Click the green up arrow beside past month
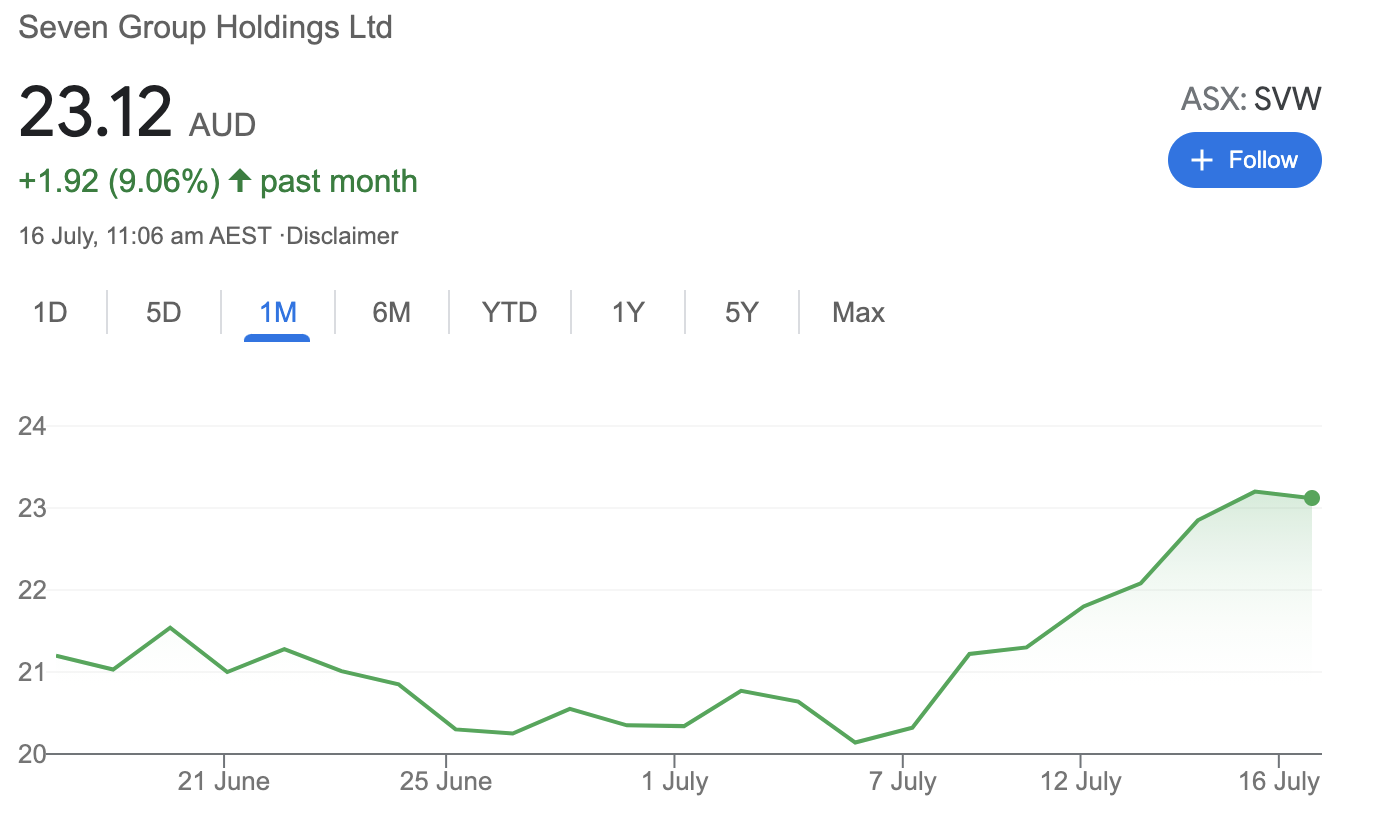Image resolution: width=1374 pixels, height=830 pixels. [x=239, y=181]
